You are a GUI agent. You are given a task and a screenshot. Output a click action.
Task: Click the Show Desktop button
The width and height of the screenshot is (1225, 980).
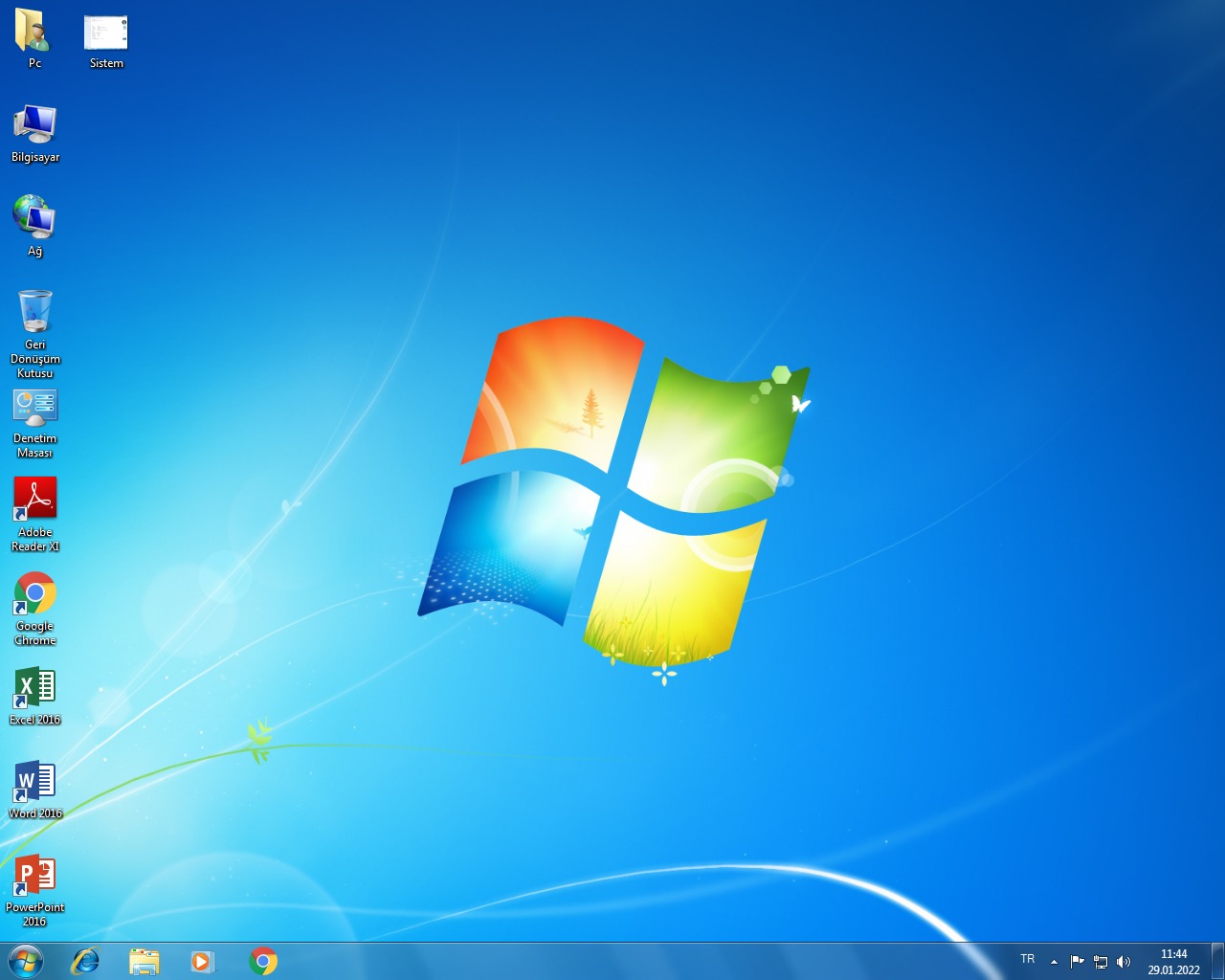[1218, 961]
